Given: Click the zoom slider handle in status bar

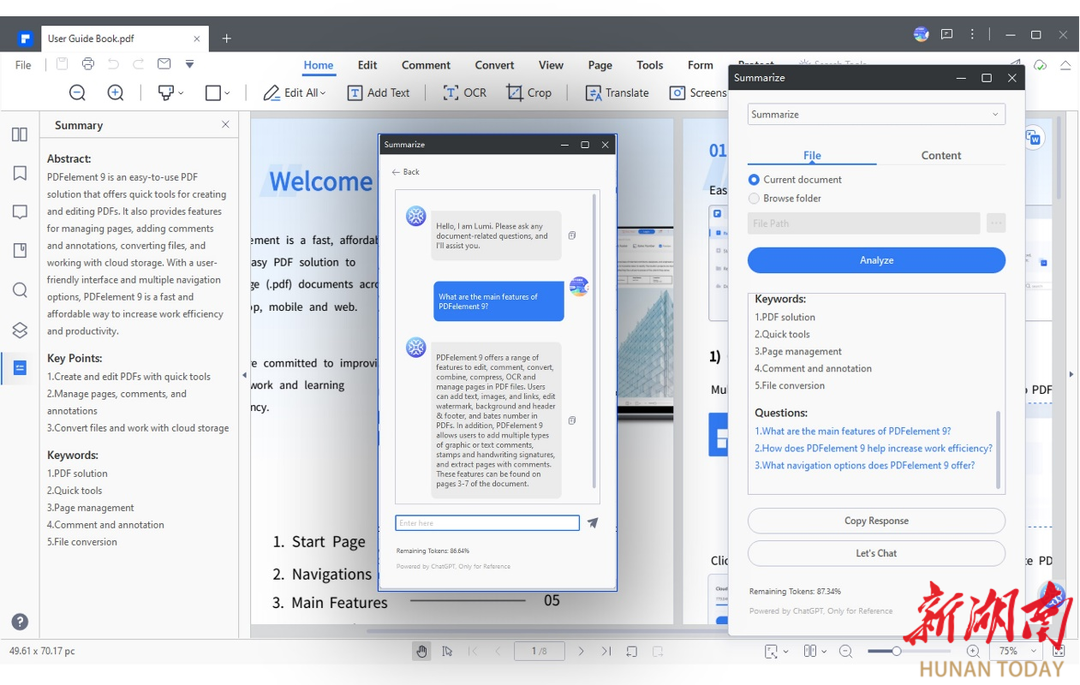Looking at the screenshot, I should [x=896, y=651].
